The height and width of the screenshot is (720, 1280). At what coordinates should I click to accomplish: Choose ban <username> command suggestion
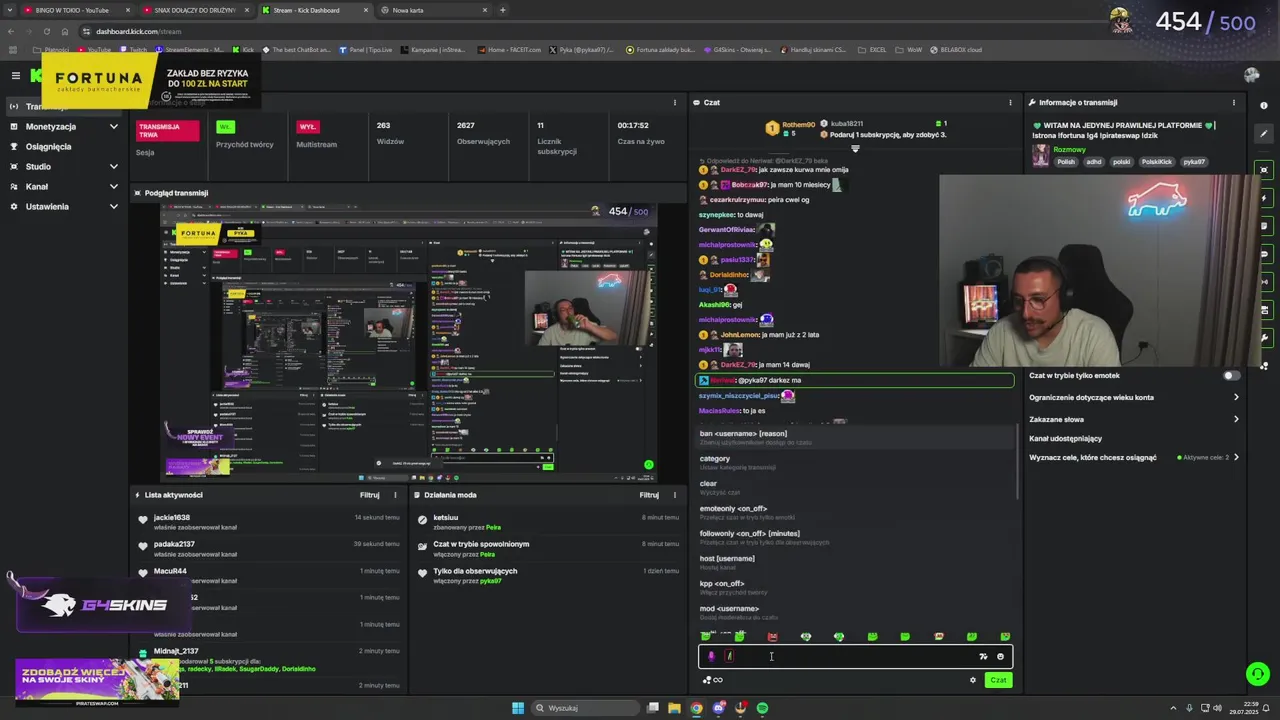[x=855, y=438]
